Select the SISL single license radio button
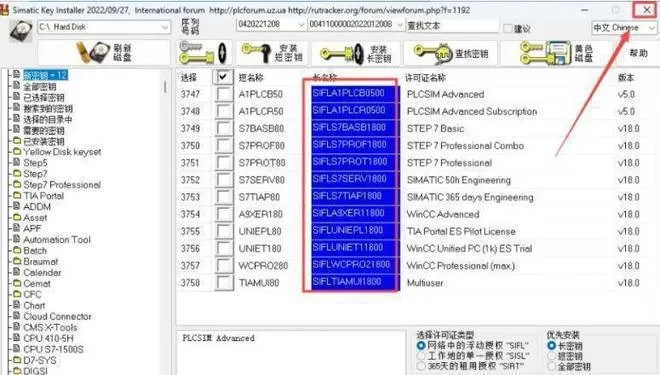 pos(421,356)
